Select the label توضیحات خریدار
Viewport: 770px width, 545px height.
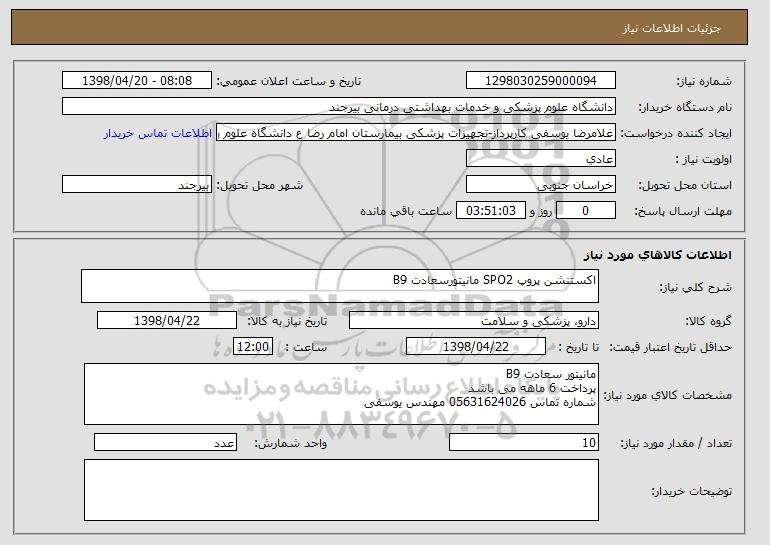(691, 491)
